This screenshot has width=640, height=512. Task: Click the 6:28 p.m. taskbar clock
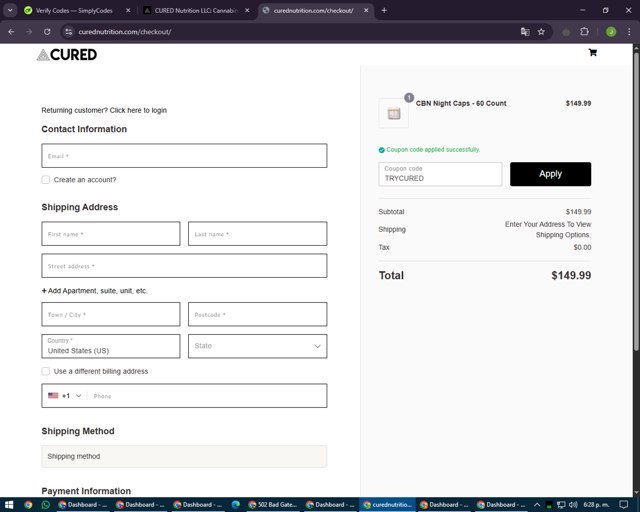coord(596,505)
